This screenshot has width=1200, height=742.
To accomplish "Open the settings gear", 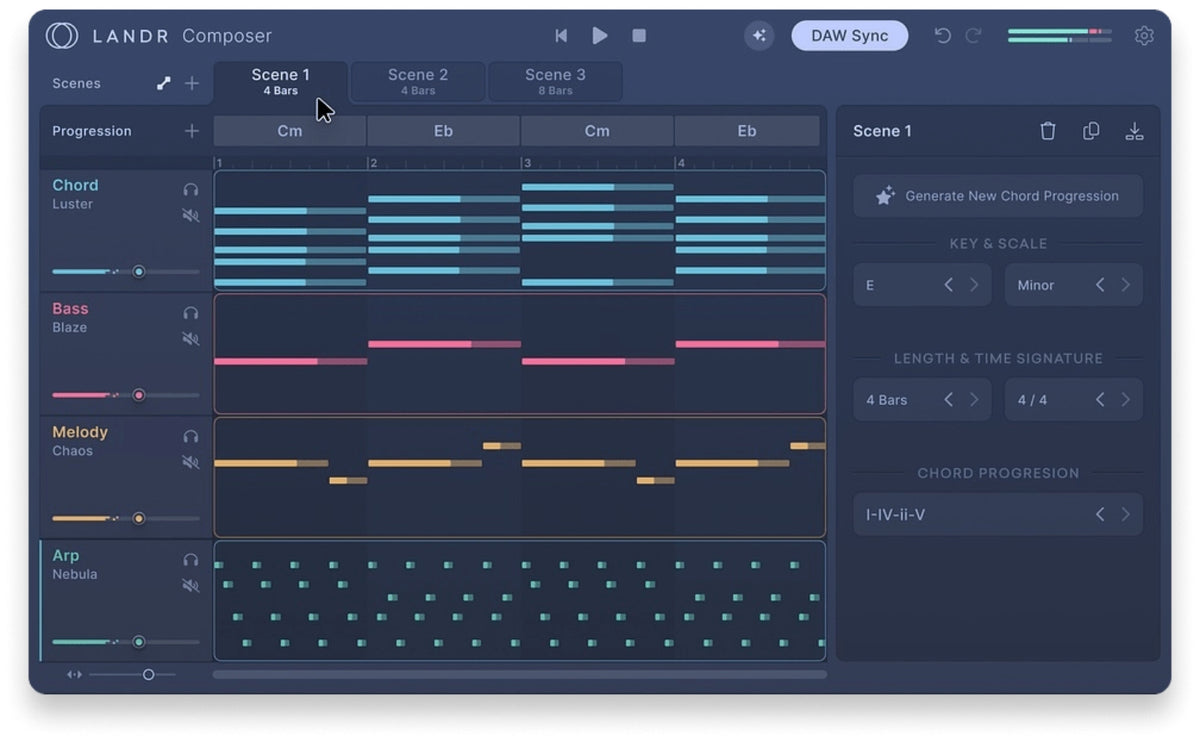I will click(1144, 36).
